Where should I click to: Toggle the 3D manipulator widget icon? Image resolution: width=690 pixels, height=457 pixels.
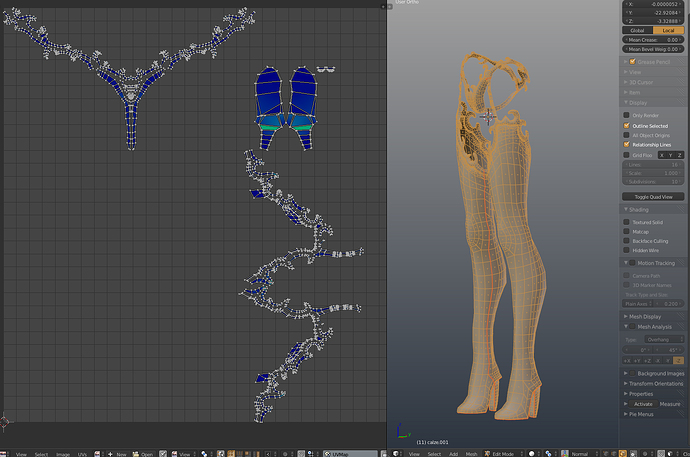(x=565, y=453)
